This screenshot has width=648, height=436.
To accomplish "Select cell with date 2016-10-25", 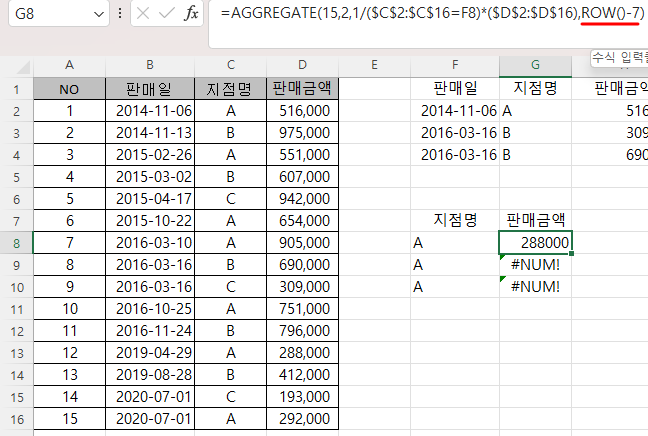I will pyautogui.click(x=150, y=309).
